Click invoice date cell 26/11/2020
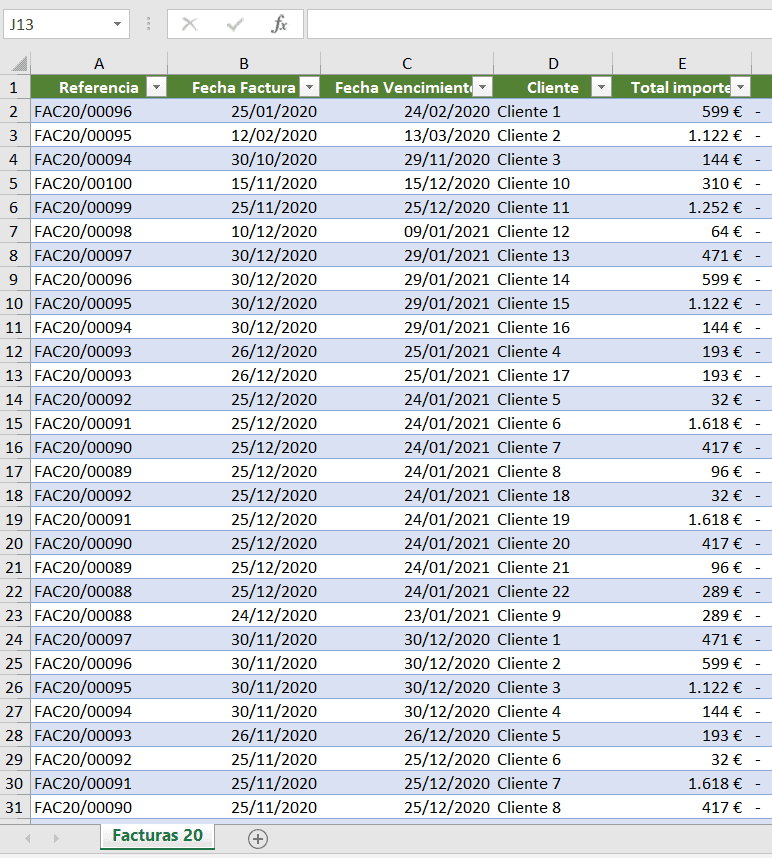772x858 pixels. (244, 735)
